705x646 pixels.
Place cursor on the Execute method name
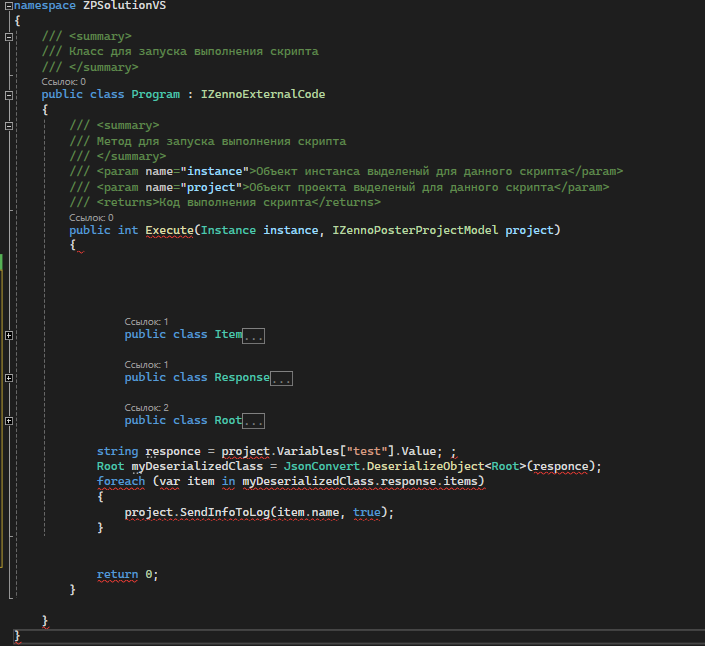[x=170, y=231]
